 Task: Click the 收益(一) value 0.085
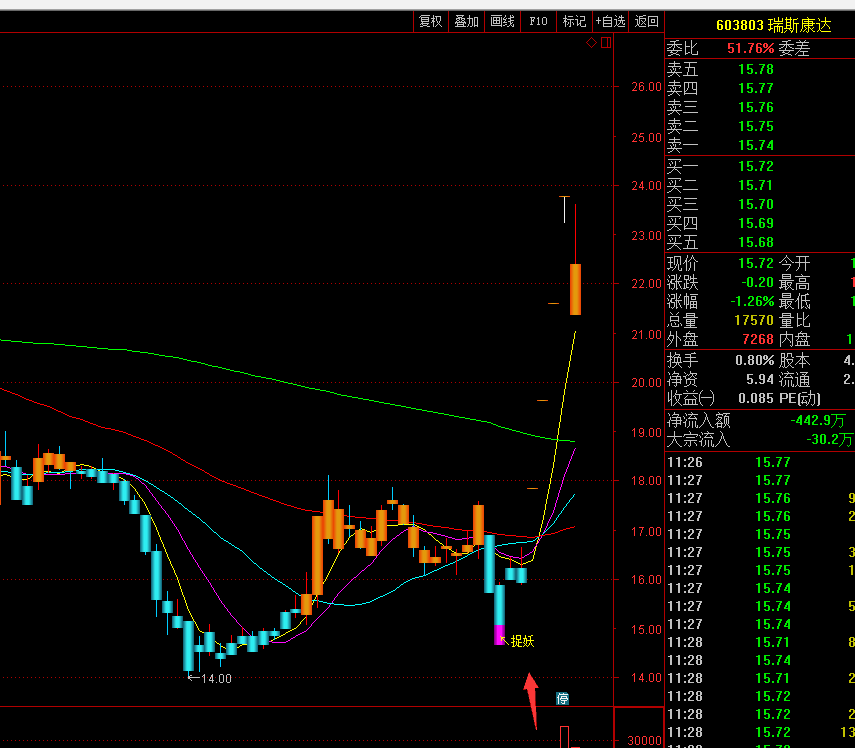point(756,399)
